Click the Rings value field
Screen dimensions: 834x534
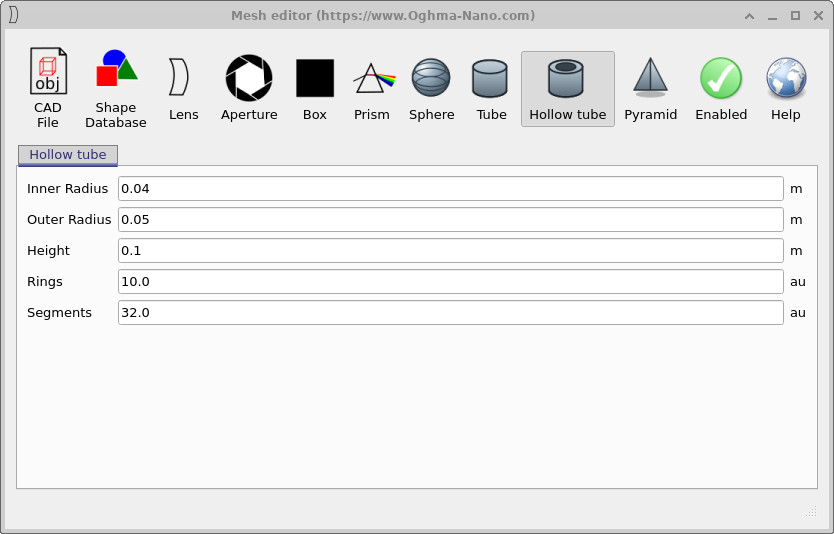pyautogui.click(x=450, y=282)
